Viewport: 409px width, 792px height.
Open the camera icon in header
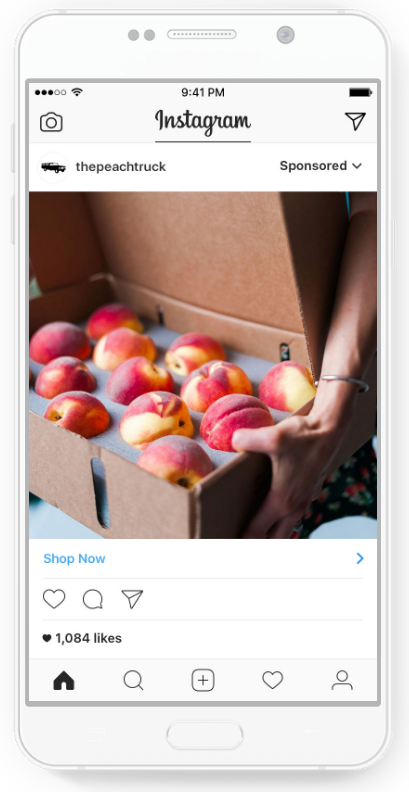click(51, 122)
